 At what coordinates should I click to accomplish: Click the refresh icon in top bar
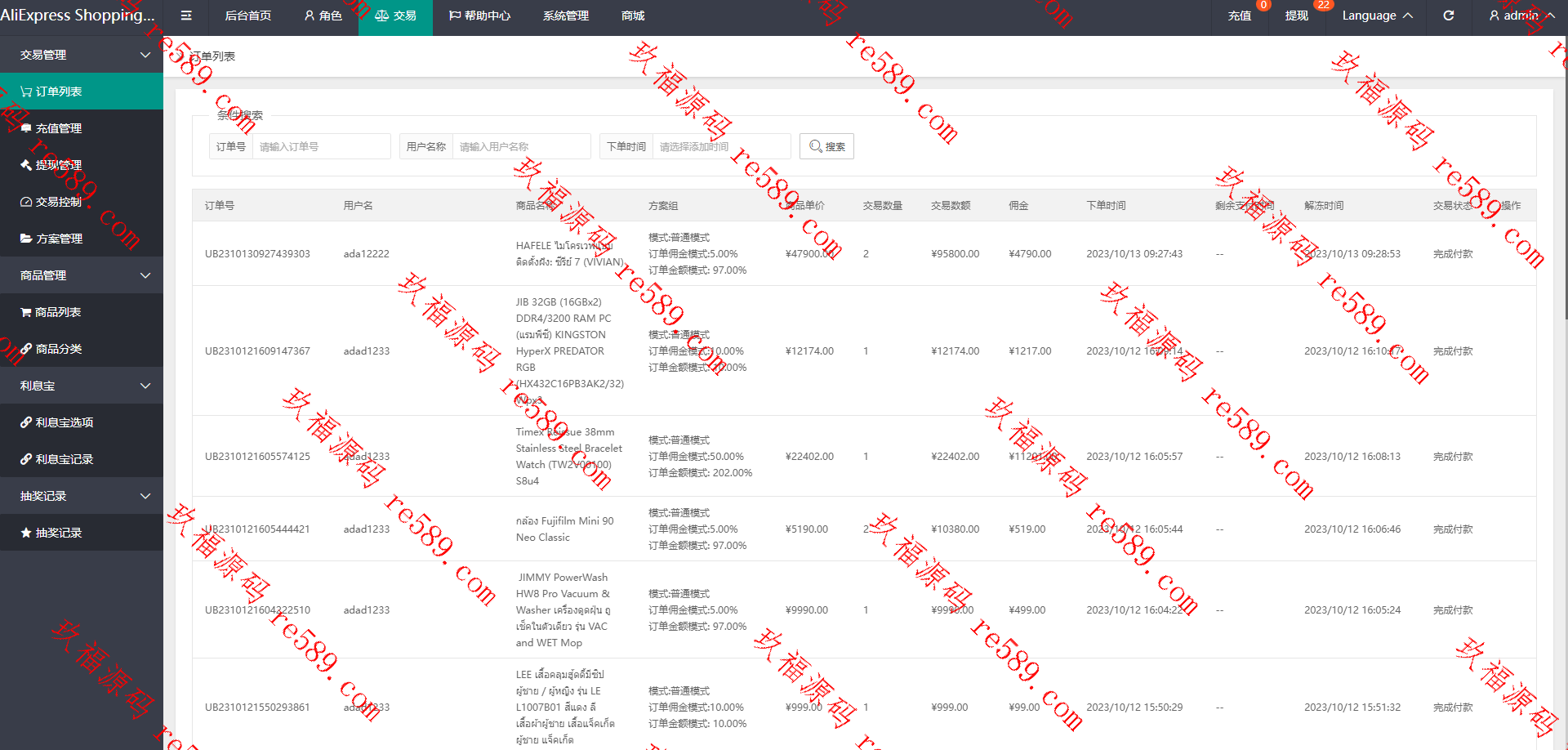coord(1448,16)
